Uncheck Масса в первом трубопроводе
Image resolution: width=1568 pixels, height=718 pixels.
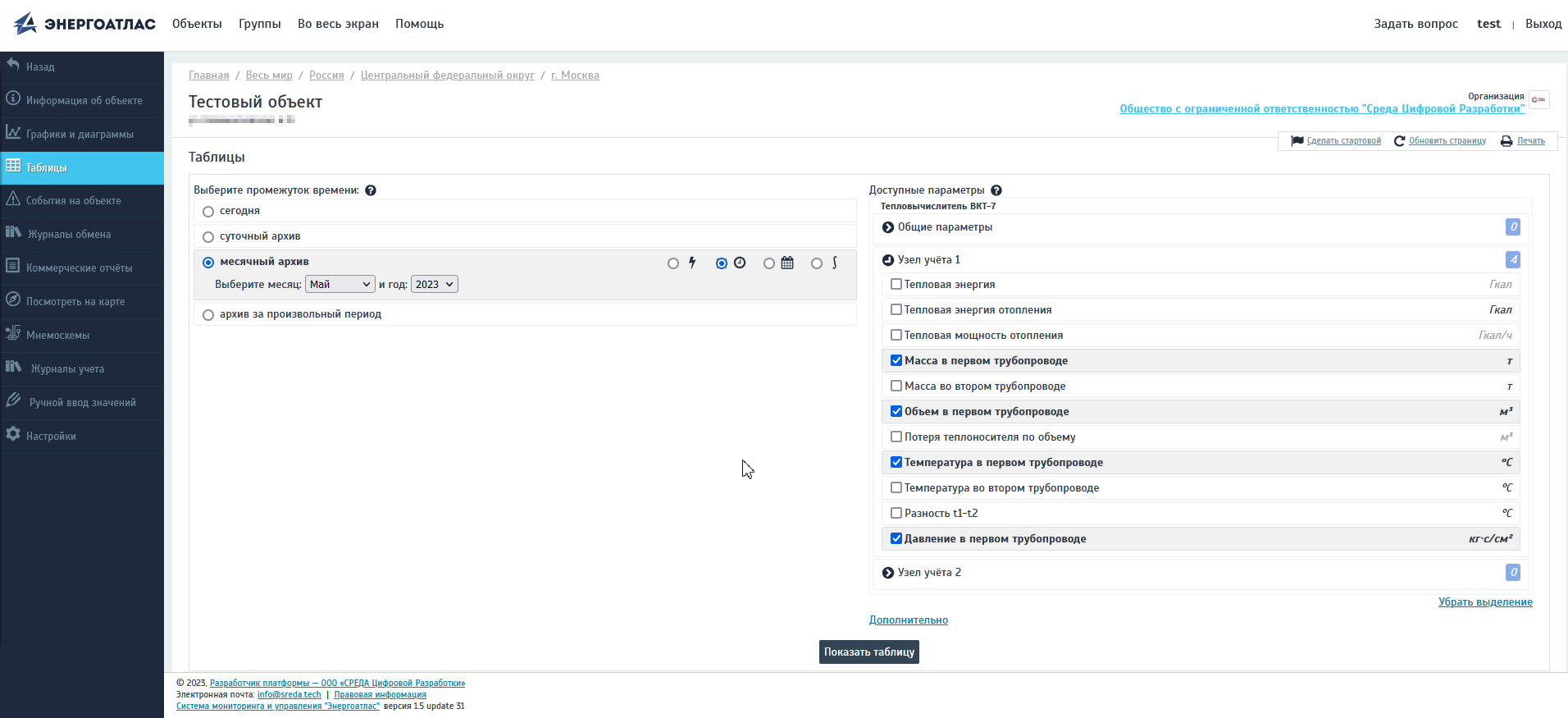[896, 360]
